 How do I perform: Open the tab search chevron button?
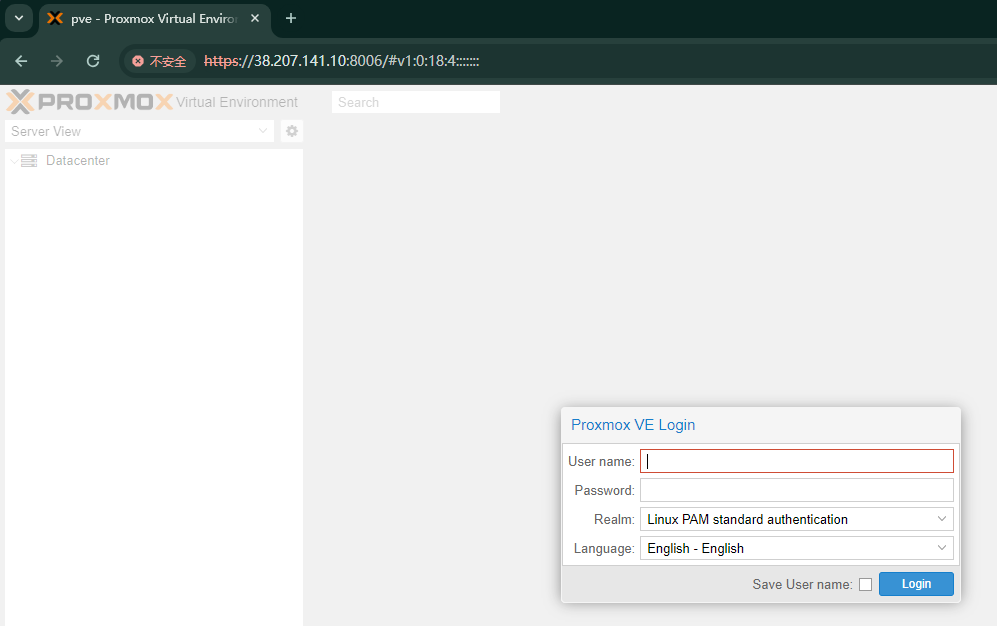[19, 18]
